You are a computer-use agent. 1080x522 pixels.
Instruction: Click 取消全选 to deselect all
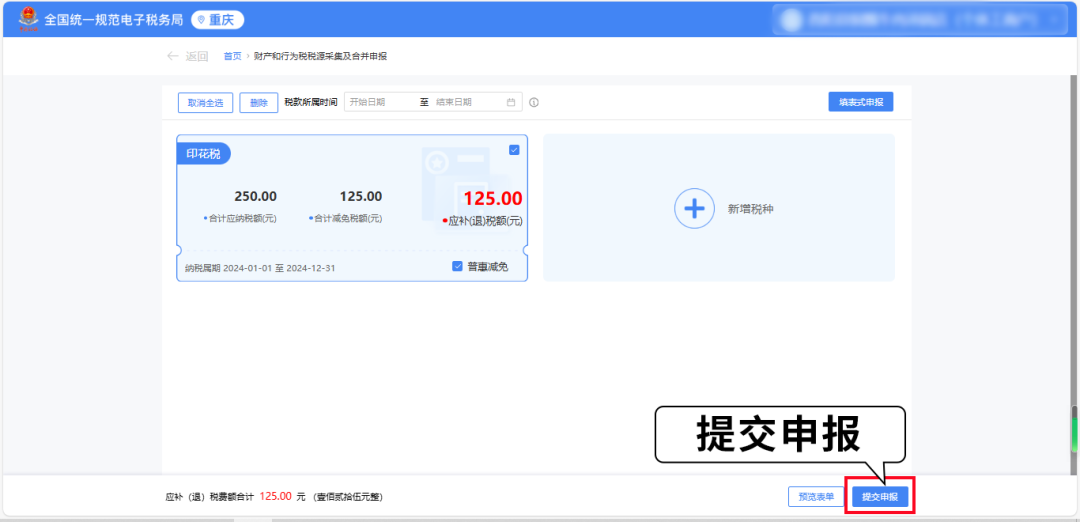pyautogui.click(x=205, y=102)
